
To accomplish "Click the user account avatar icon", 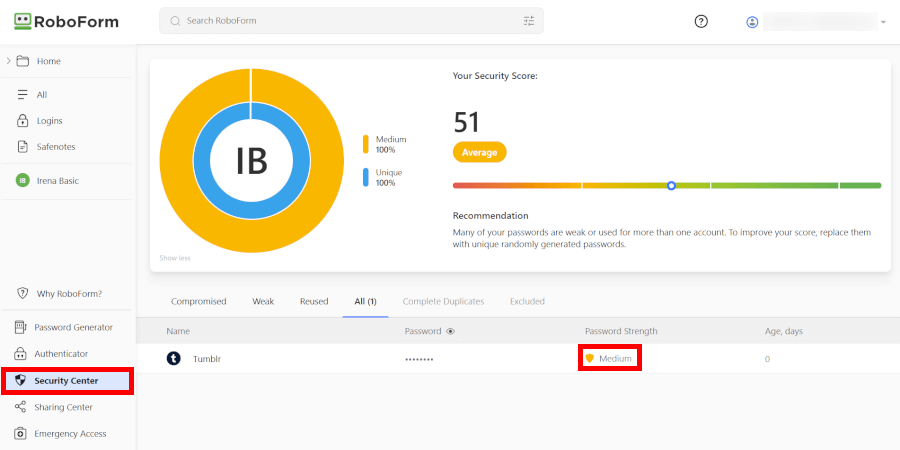I will coord(752,22).
